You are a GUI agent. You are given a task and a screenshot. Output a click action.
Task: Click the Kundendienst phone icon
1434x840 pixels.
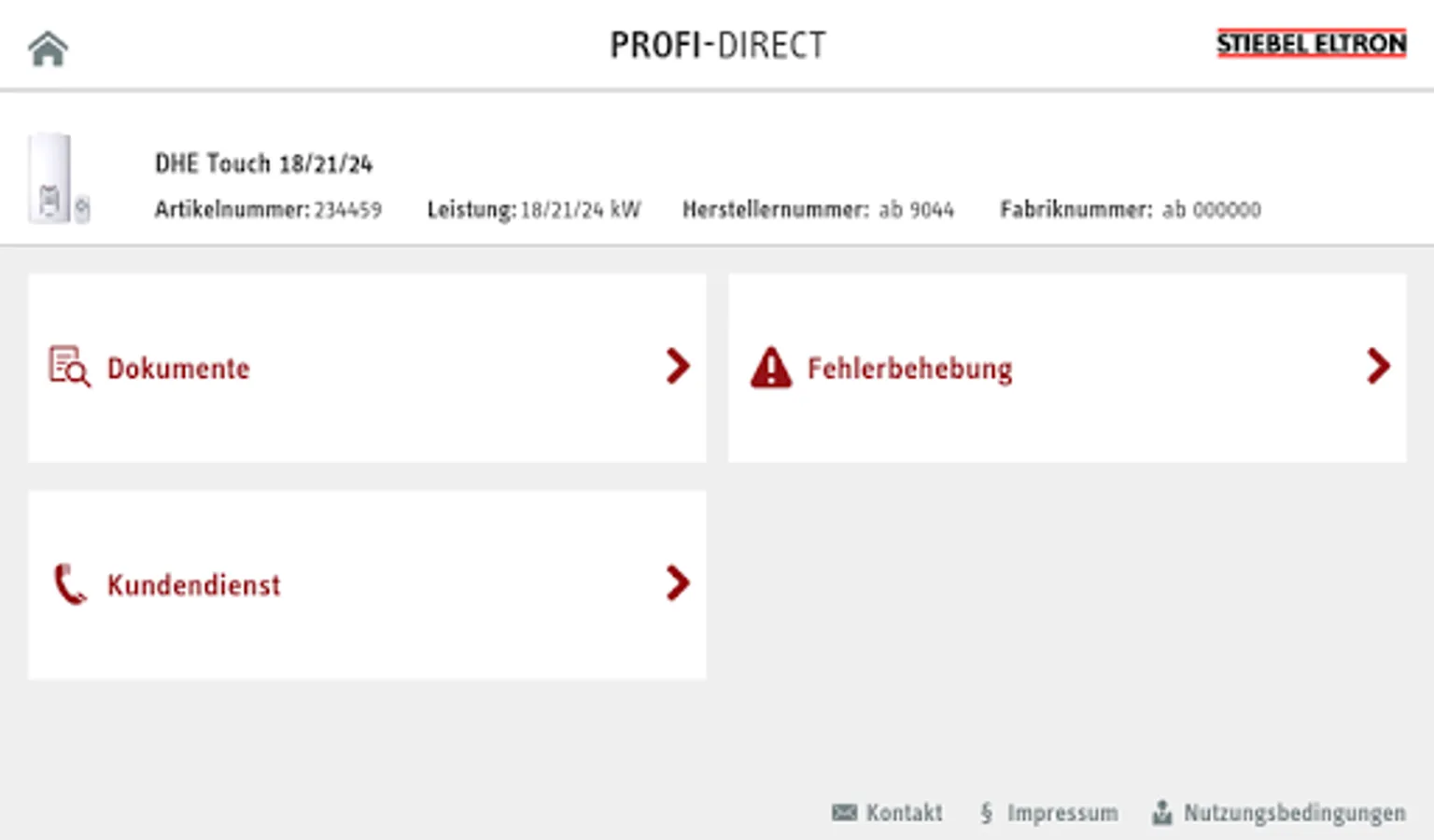[69, 584]
